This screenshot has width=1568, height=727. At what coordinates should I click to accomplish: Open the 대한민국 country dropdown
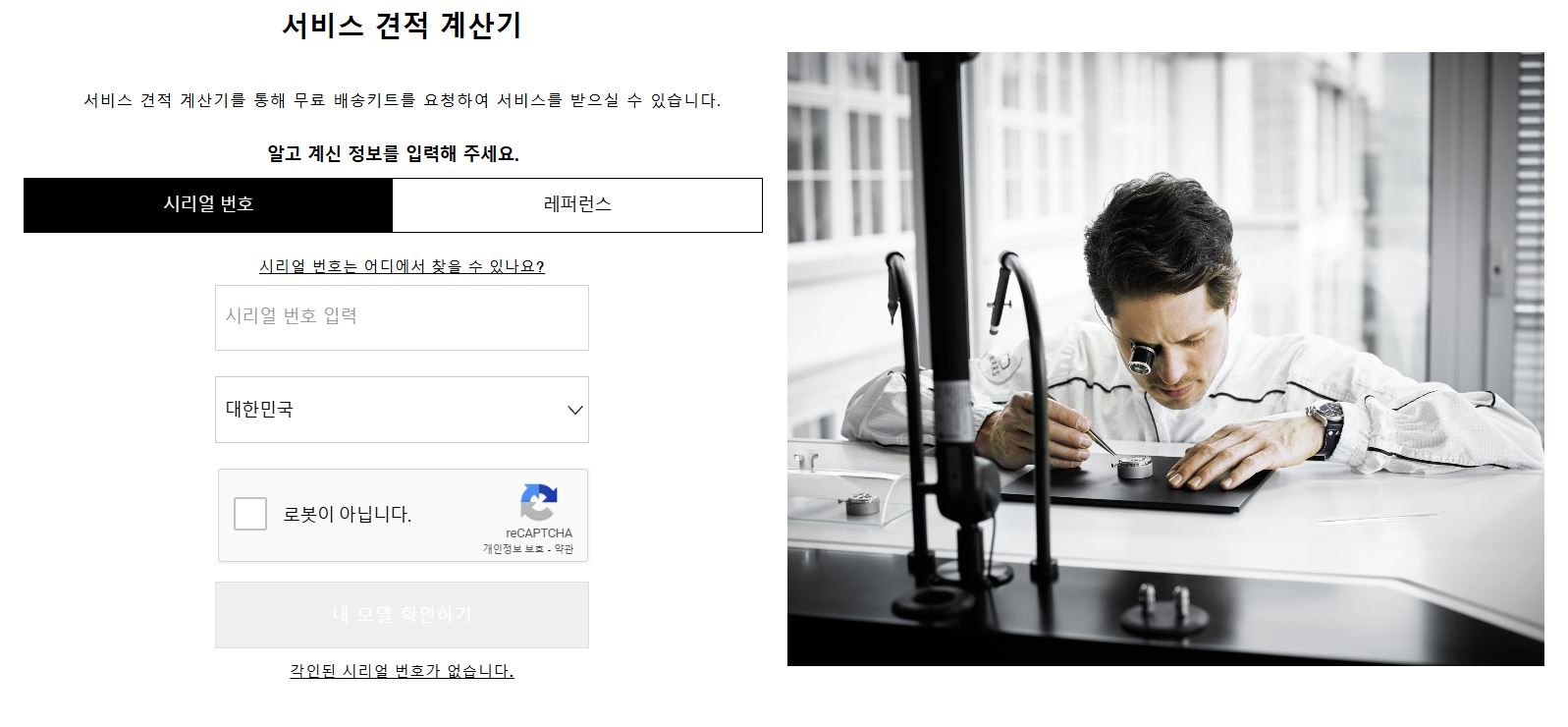click(402, 410)
